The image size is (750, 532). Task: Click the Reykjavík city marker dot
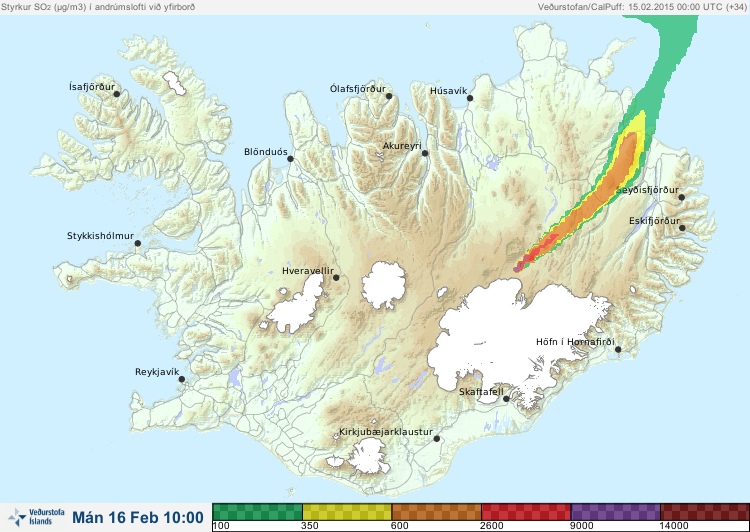coord(182,379)
